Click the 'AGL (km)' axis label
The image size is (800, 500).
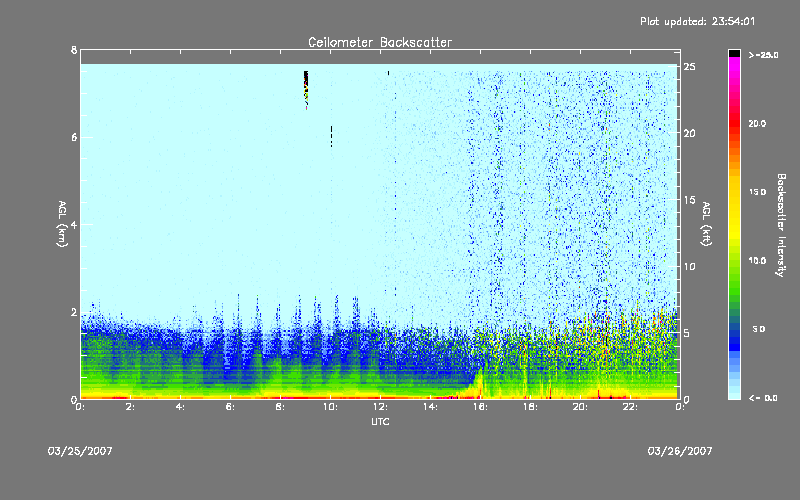[x=62, y=224]
